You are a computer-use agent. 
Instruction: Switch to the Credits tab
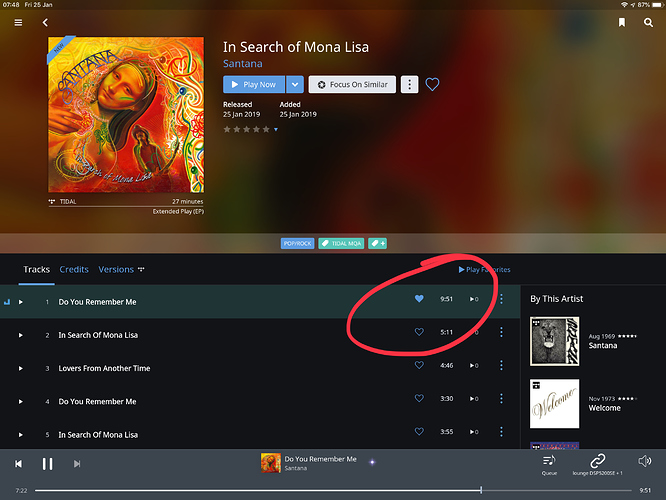74,269
